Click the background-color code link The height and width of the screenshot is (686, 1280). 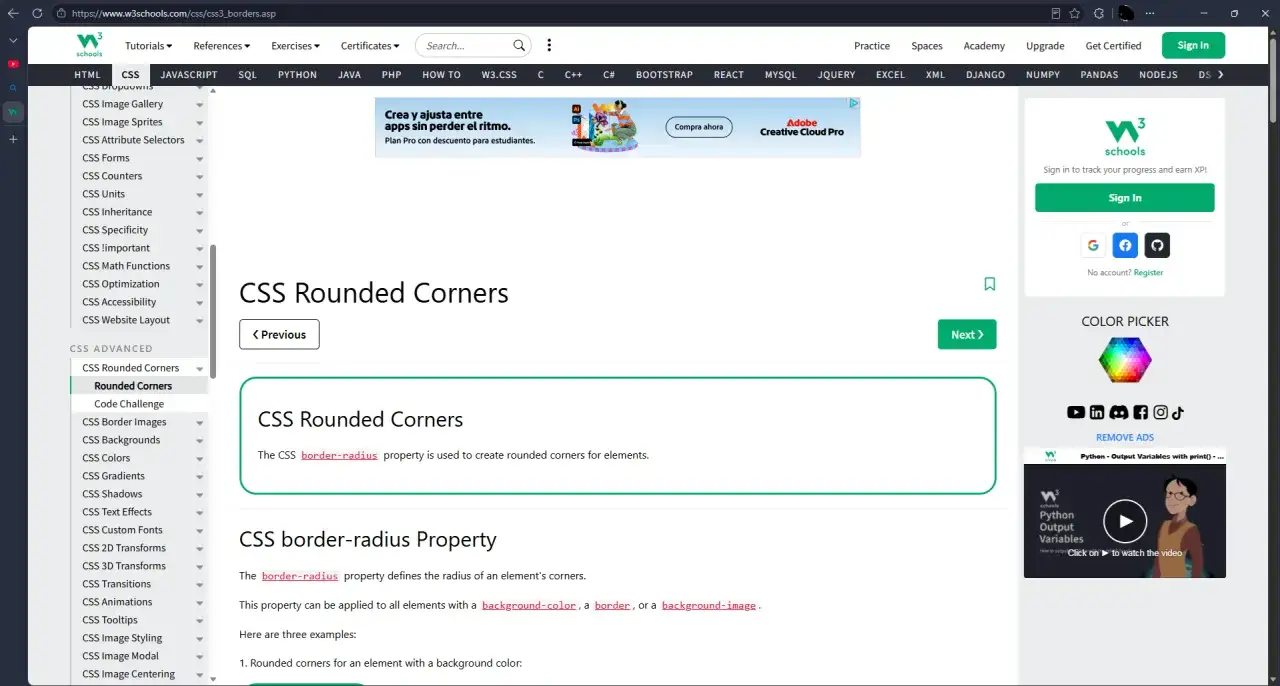(x=529, y=605)
